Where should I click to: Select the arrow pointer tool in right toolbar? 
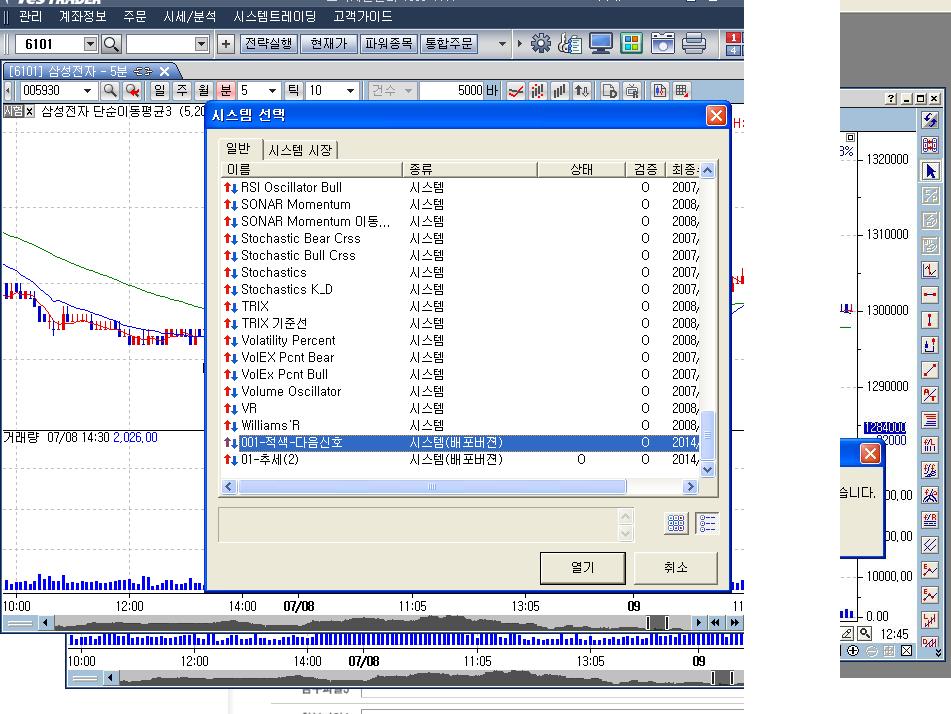(x=930, y=171)
